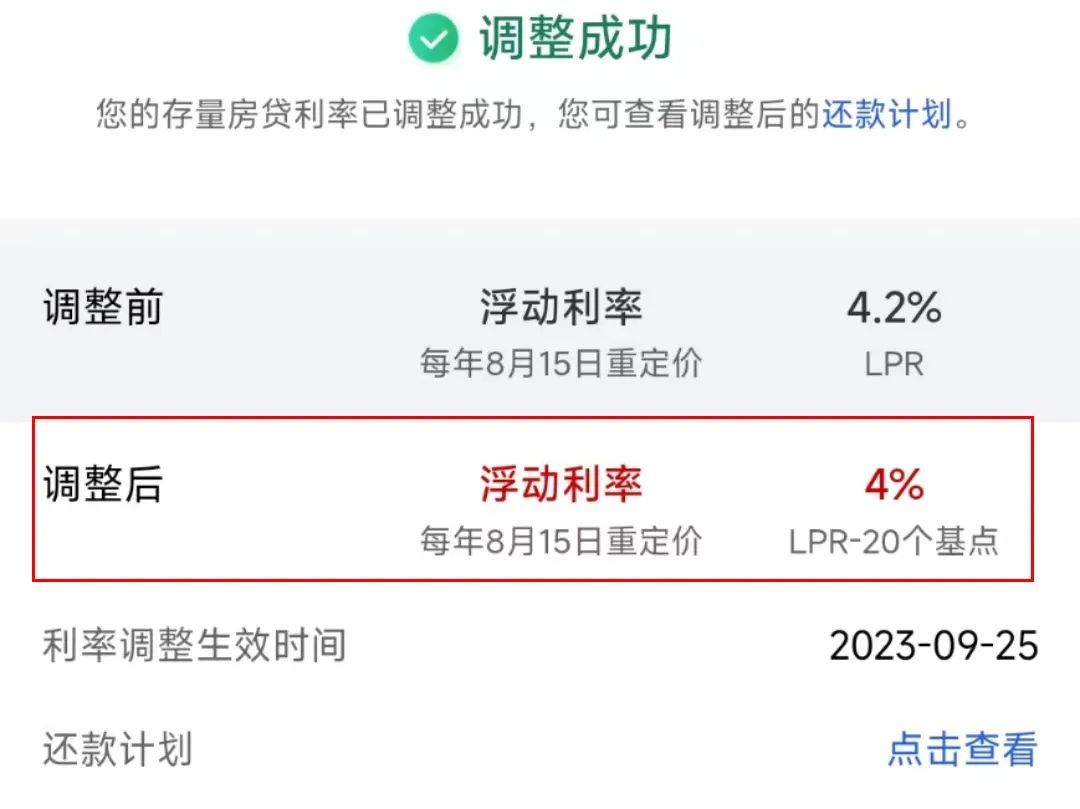Click the 调整前 row label
This screenshot has height=809, width=1080.
pyautogui.click(x=103, y=306)
